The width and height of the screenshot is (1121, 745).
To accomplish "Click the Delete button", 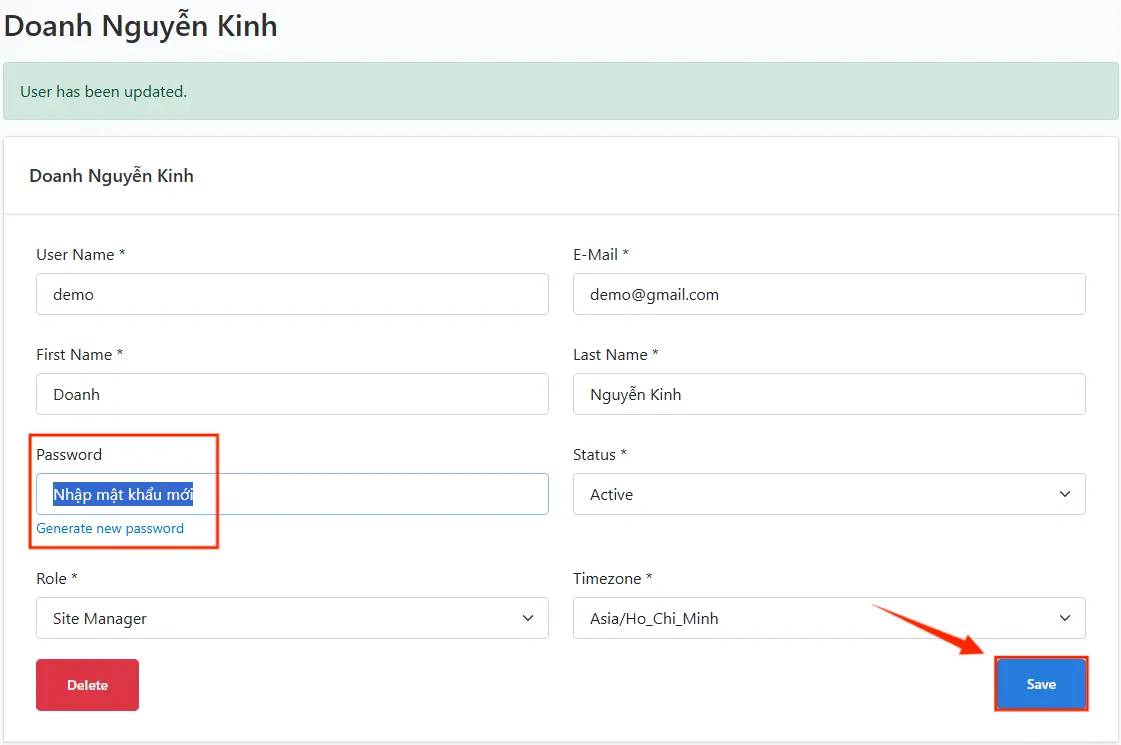I will pos(87,684).
